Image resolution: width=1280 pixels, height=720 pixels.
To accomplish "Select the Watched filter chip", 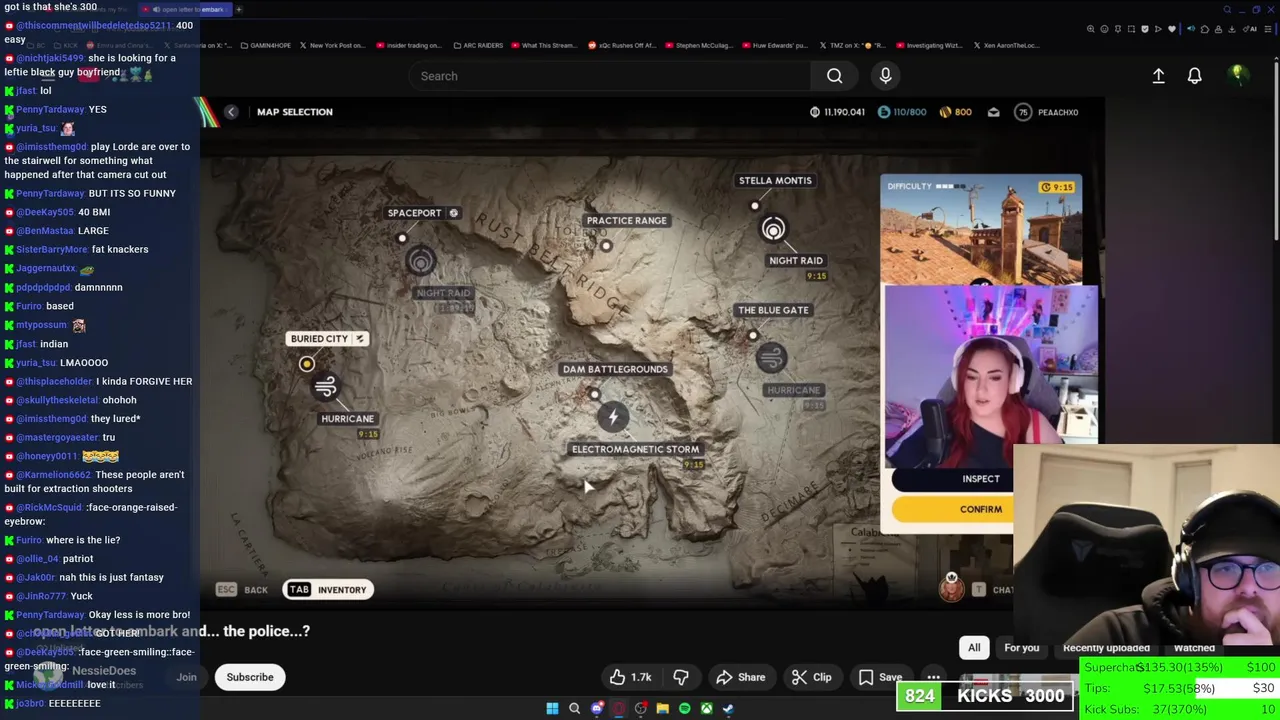I will tap(1194, 648).
